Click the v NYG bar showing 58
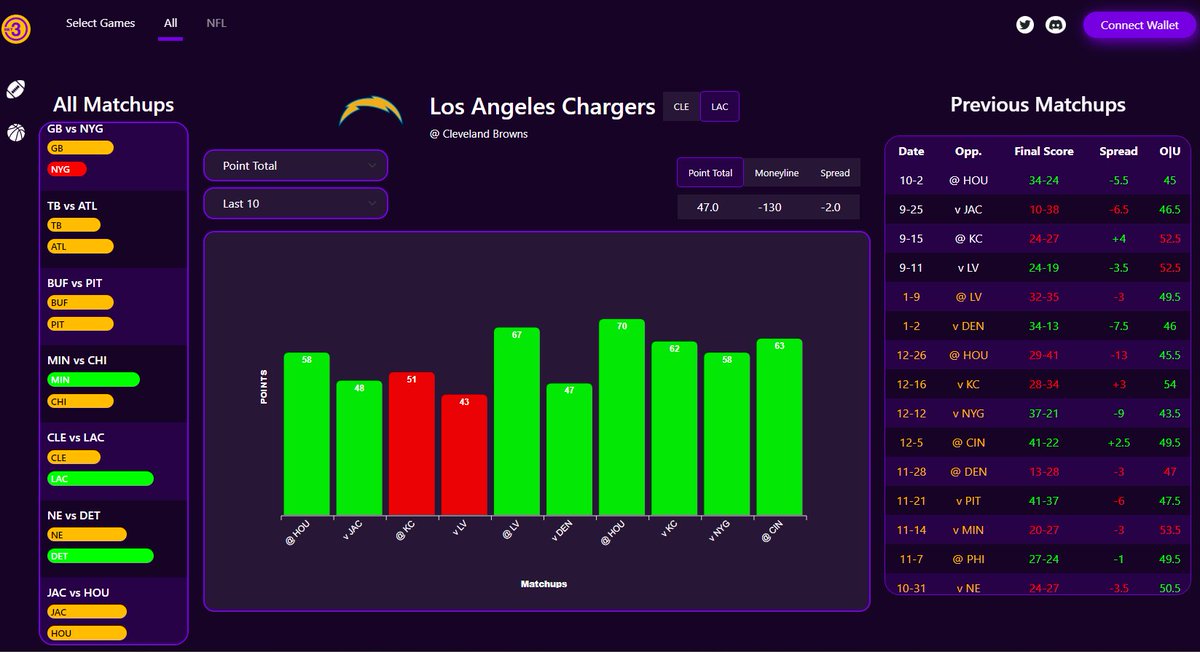 point(726,434)
